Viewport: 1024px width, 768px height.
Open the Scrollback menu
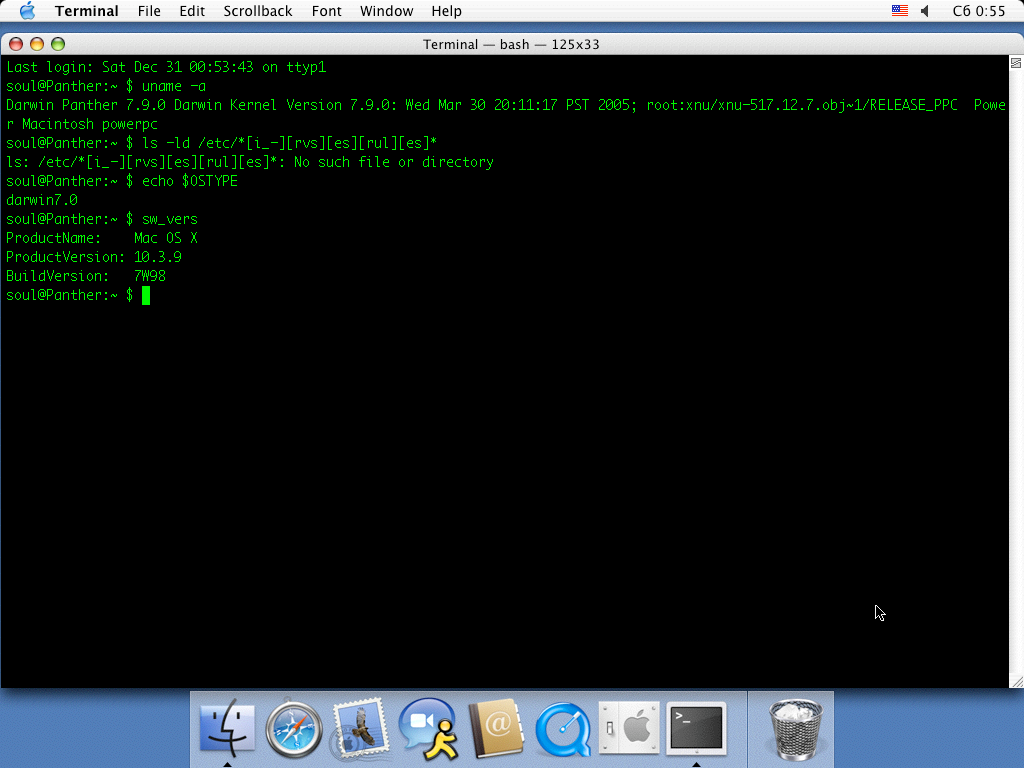[x=257, y=11]
